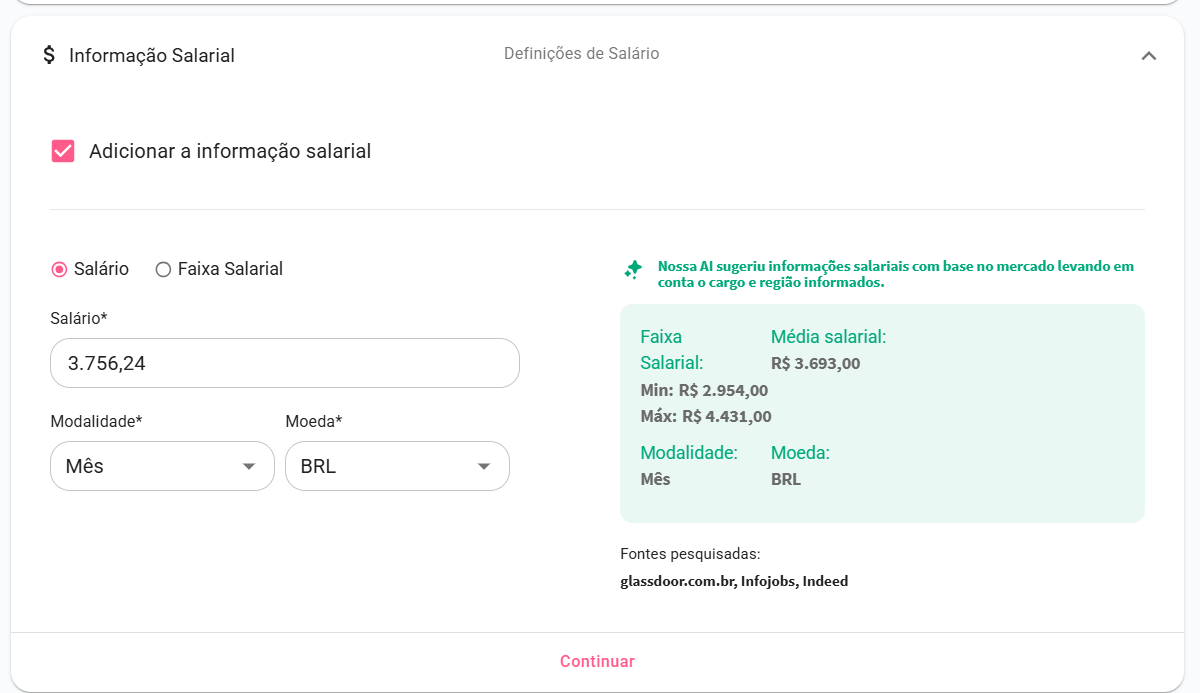Viewport: 1200px width, 693px height.
Task: Click the suggested maximum salary R$ 4.431,00
Action: (x=726, y=416)
